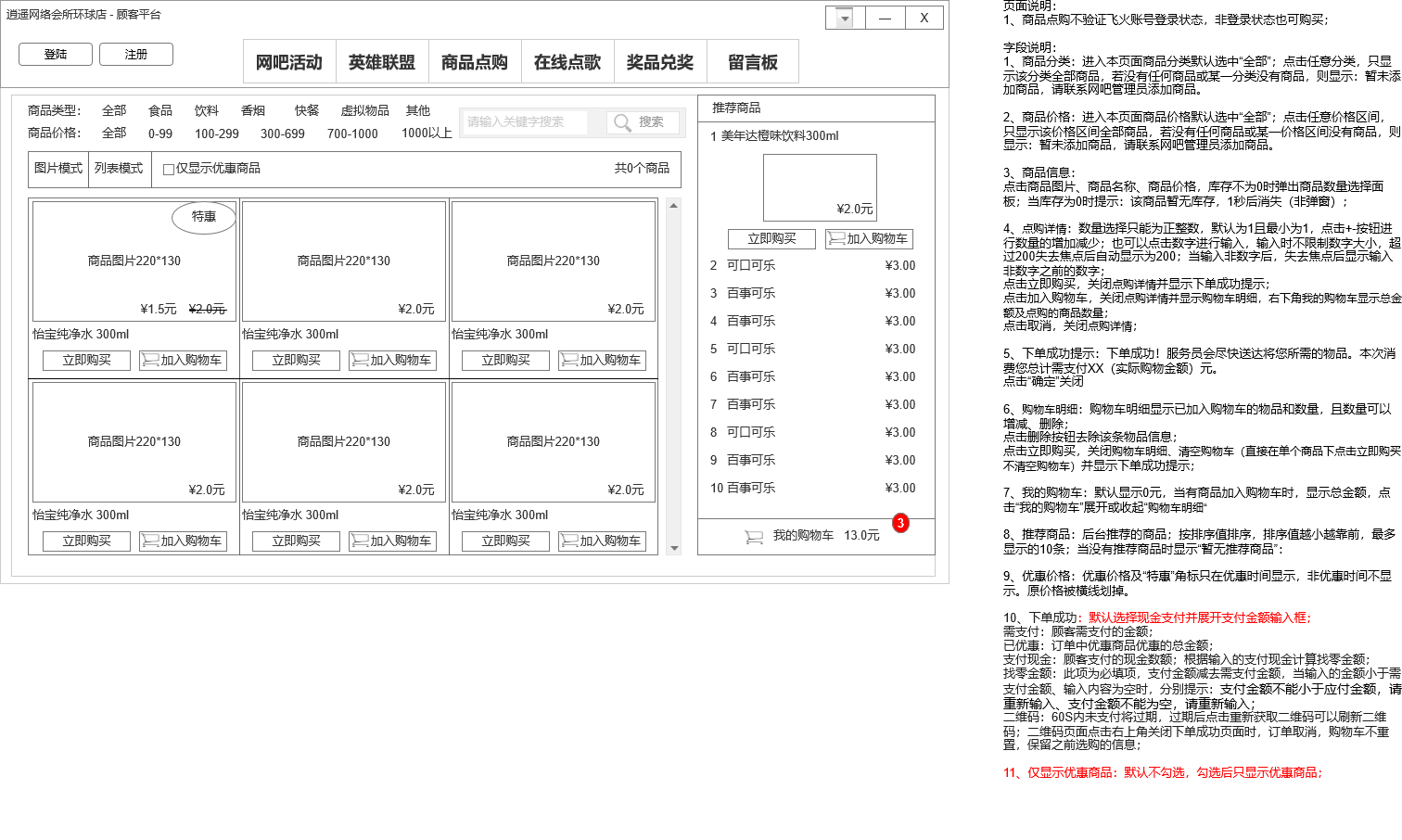Click 立即购买 under the 特惠 product

click(86, 361)
